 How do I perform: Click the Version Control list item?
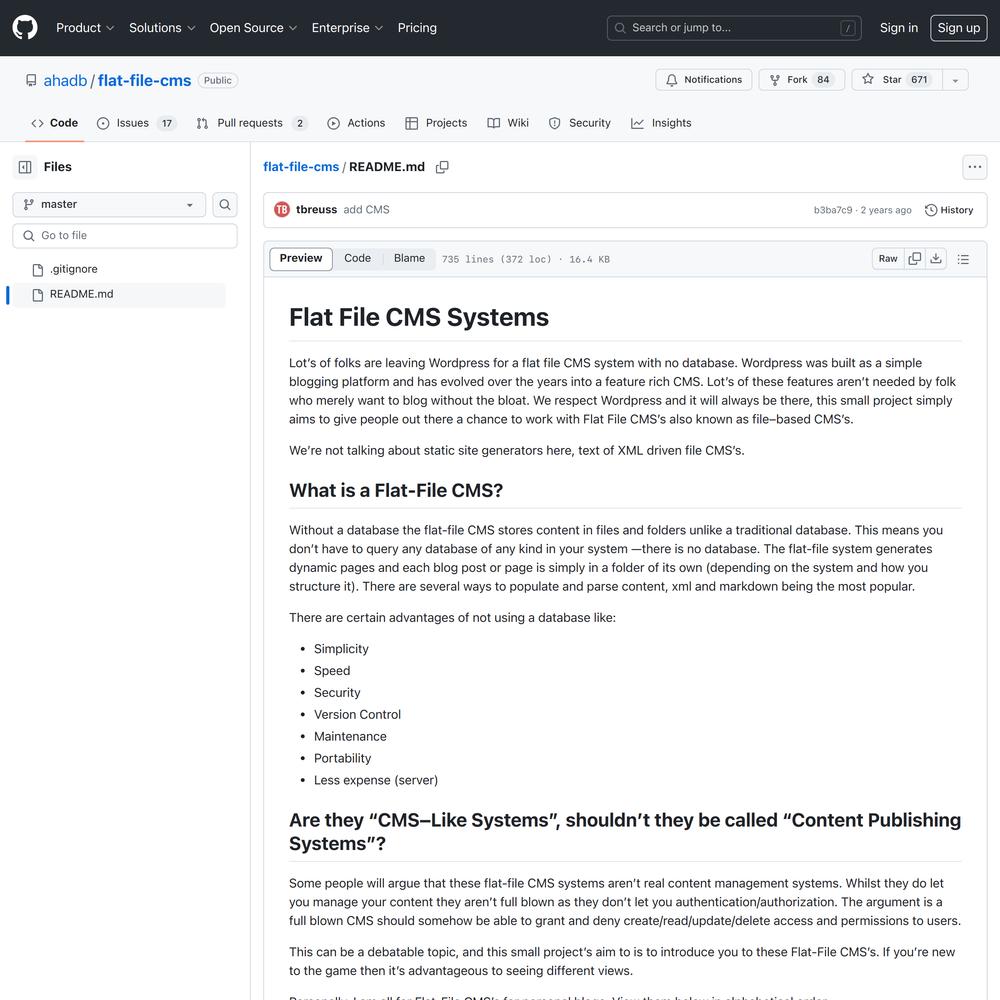coord(357,715)
